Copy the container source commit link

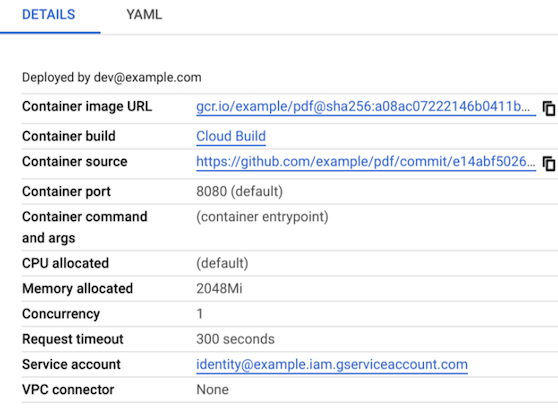pyautogui.click(x=548, y=164)
